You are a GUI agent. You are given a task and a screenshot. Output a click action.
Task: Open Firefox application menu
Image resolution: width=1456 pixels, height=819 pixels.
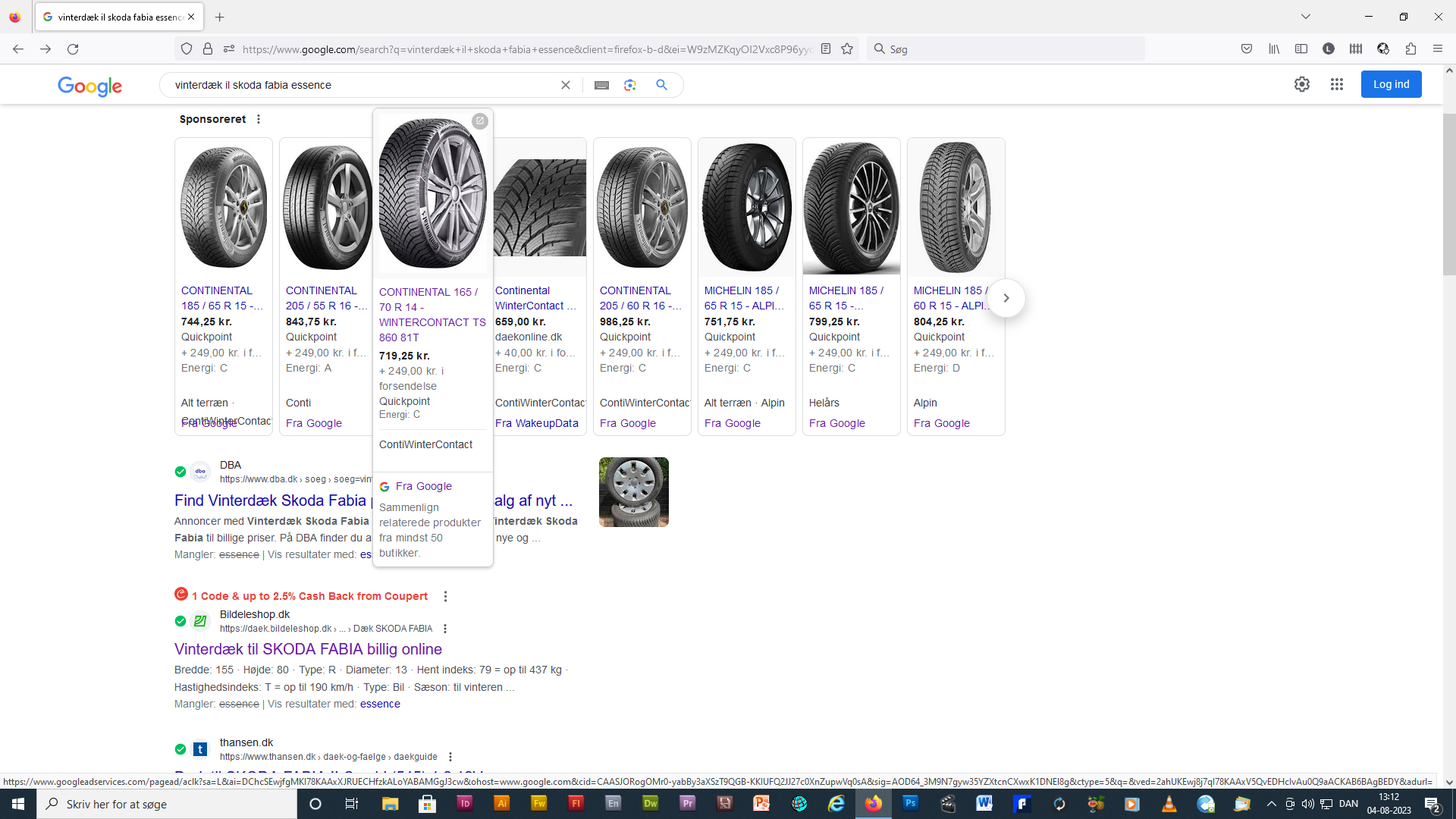[x=1437, y=49]
